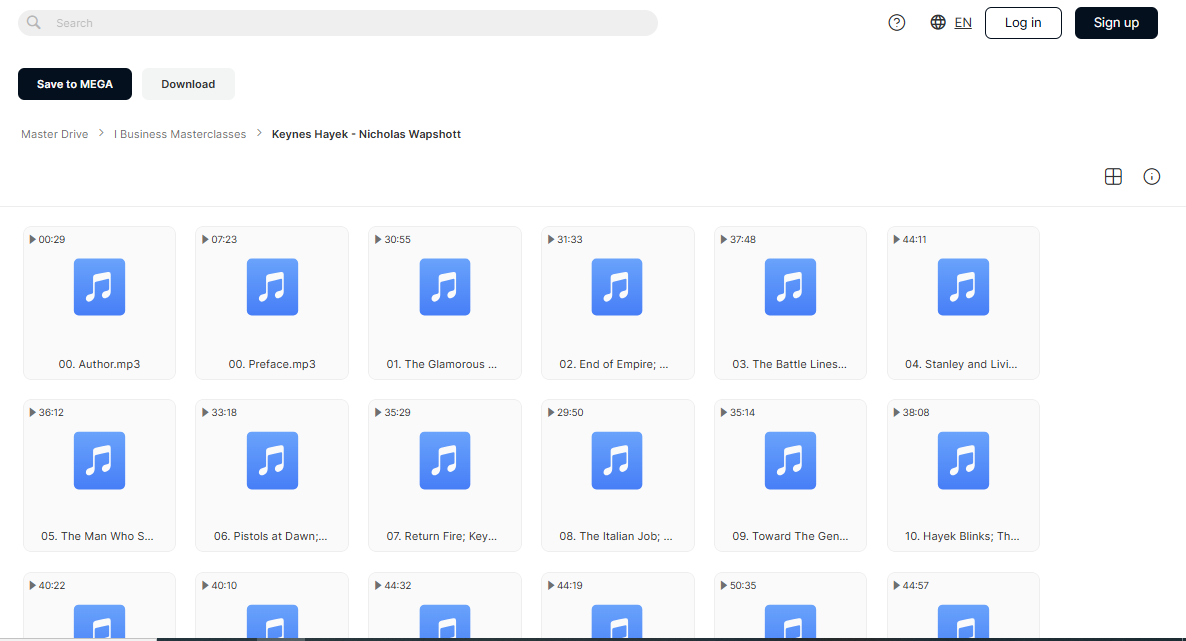The width and height of the screenshot is (1186, 641).
Task: Click music icon of 04. Stanley and Livi
Action: (963, 287)
